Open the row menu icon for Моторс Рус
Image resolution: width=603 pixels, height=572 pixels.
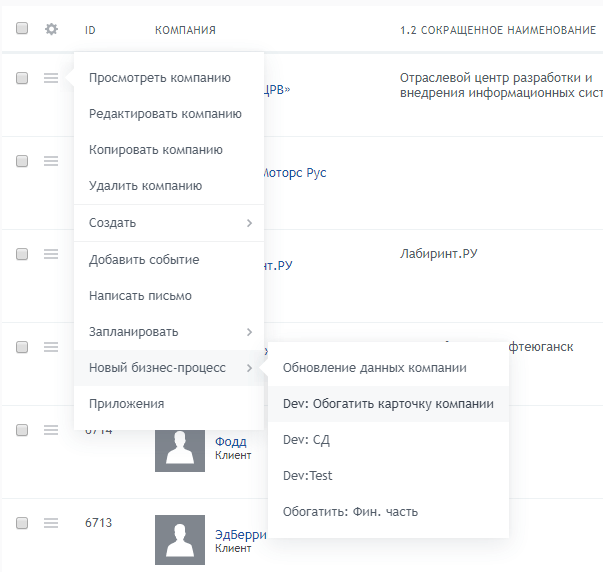pos(51,161)
